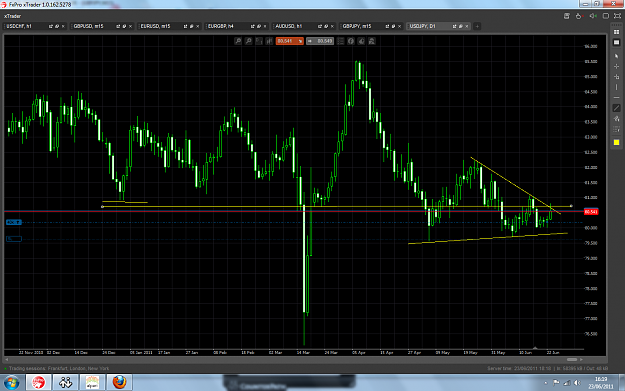
Task: Select the trend line tool
Action: (617, 108)
